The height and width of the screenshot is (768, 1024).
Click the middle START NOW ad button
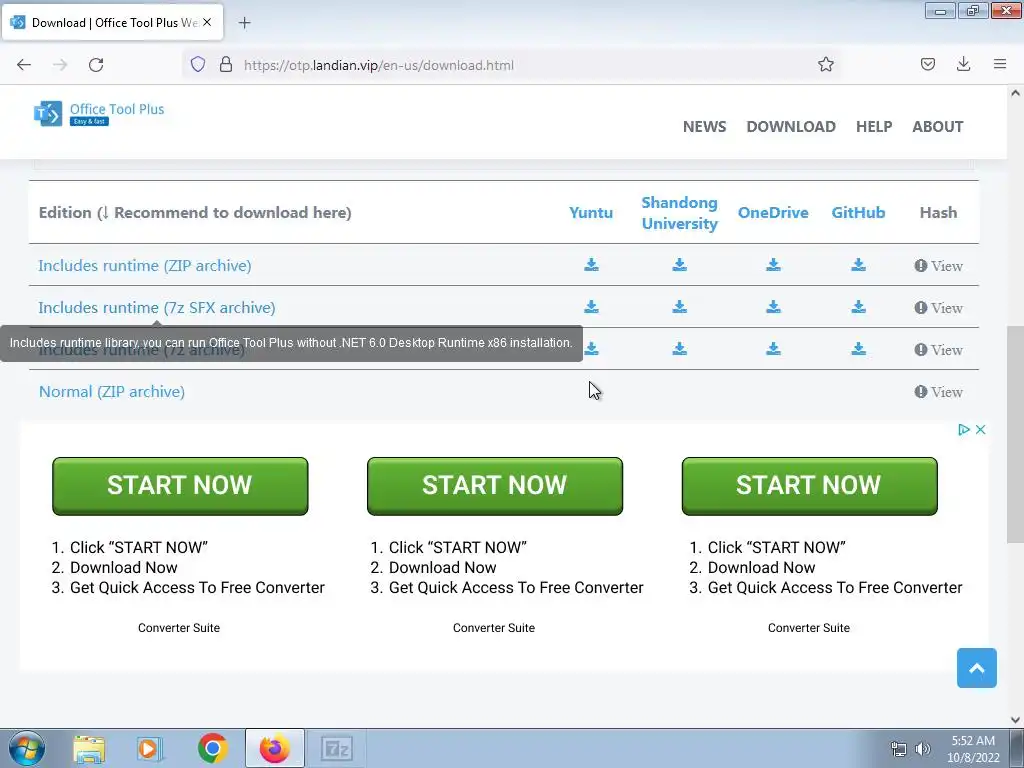(x=494, y=486)
